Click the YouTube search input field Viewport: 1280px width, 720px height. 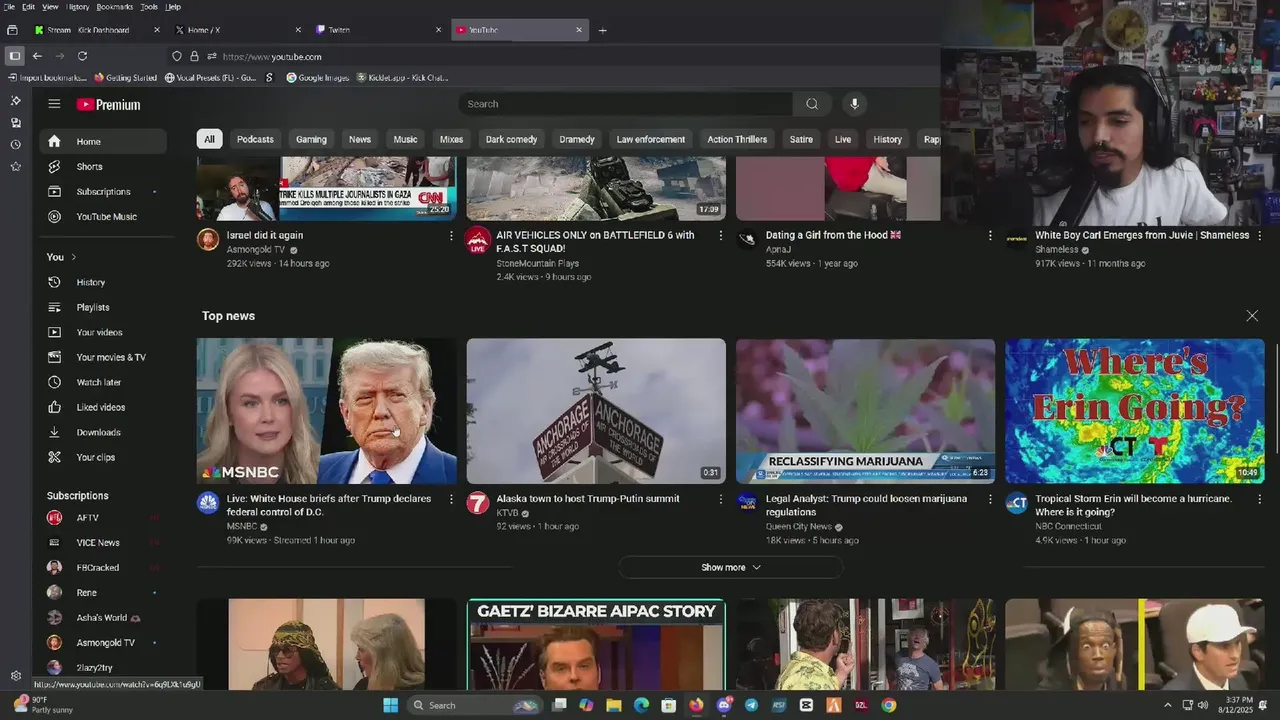[x=626, y=104]
